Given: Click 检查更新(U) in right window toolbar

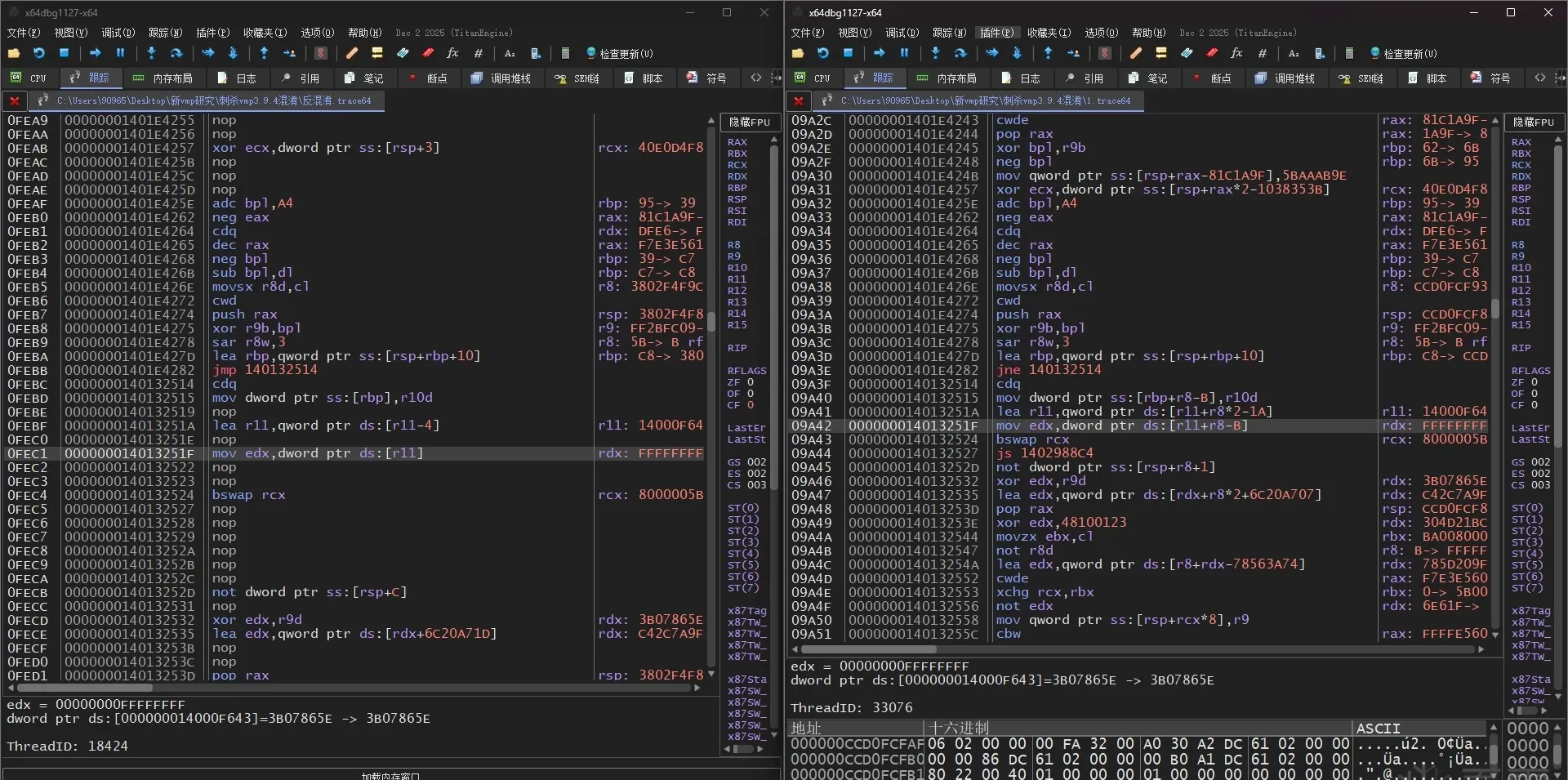Looking at the screenshot, I should pos(1404,54).
